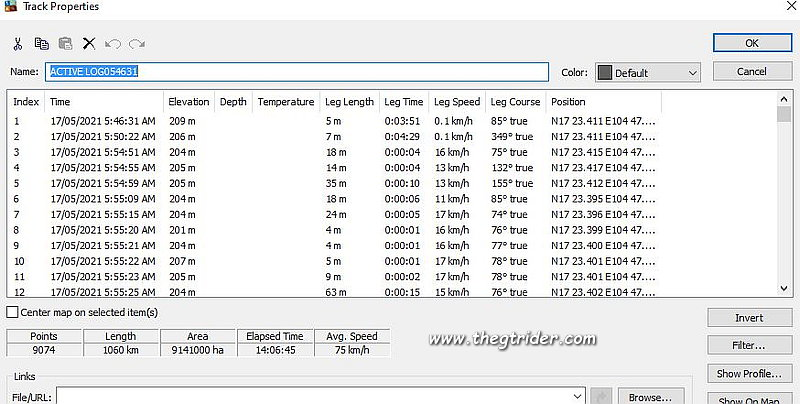
Task: Open the Filter dialog button
Action: [749, 346]
